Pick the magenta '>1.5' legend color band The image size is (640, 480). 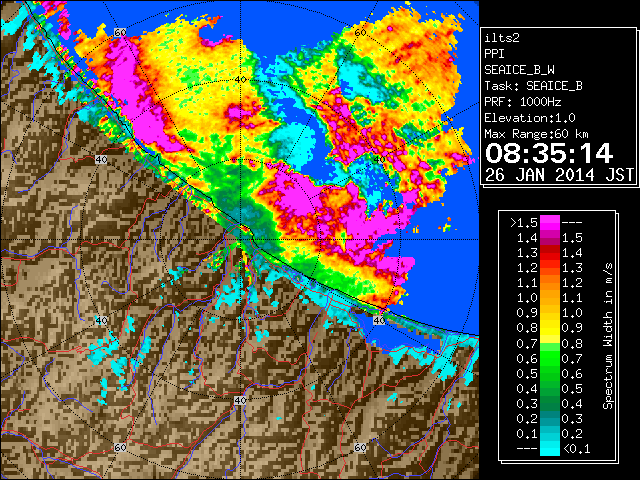pyautogui.click(x=550, y=222)
